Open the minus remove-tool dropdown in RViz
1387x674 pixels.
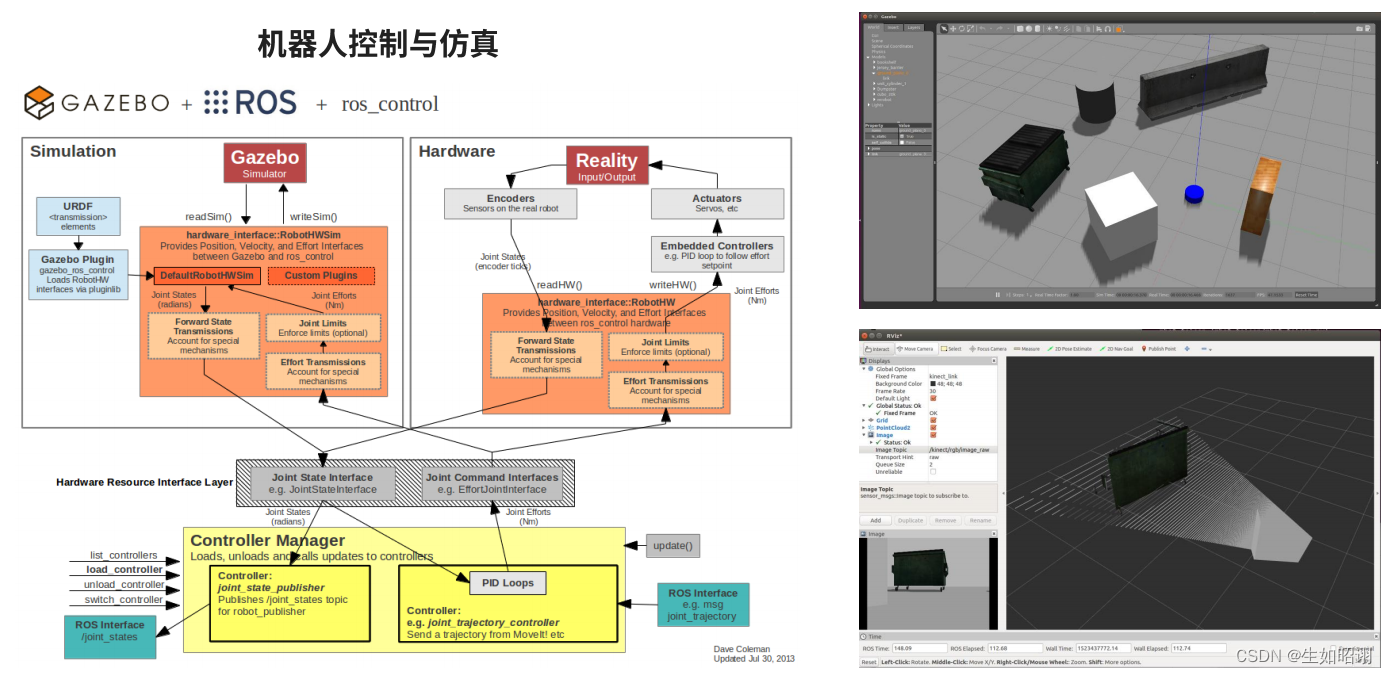pos(1206,349)
